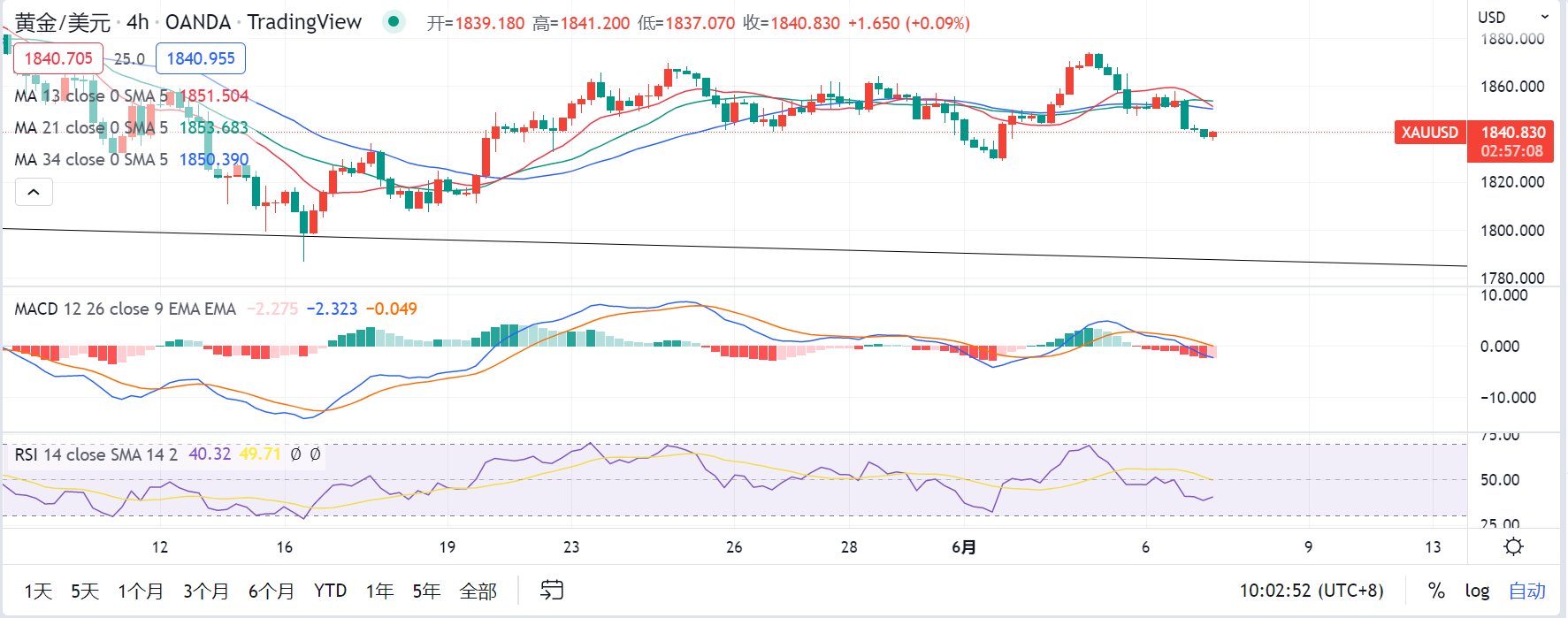The width and height of the screenshot is (1568, 618).
Task: Click the RSI value 40.32
Action: click(210, 454)
